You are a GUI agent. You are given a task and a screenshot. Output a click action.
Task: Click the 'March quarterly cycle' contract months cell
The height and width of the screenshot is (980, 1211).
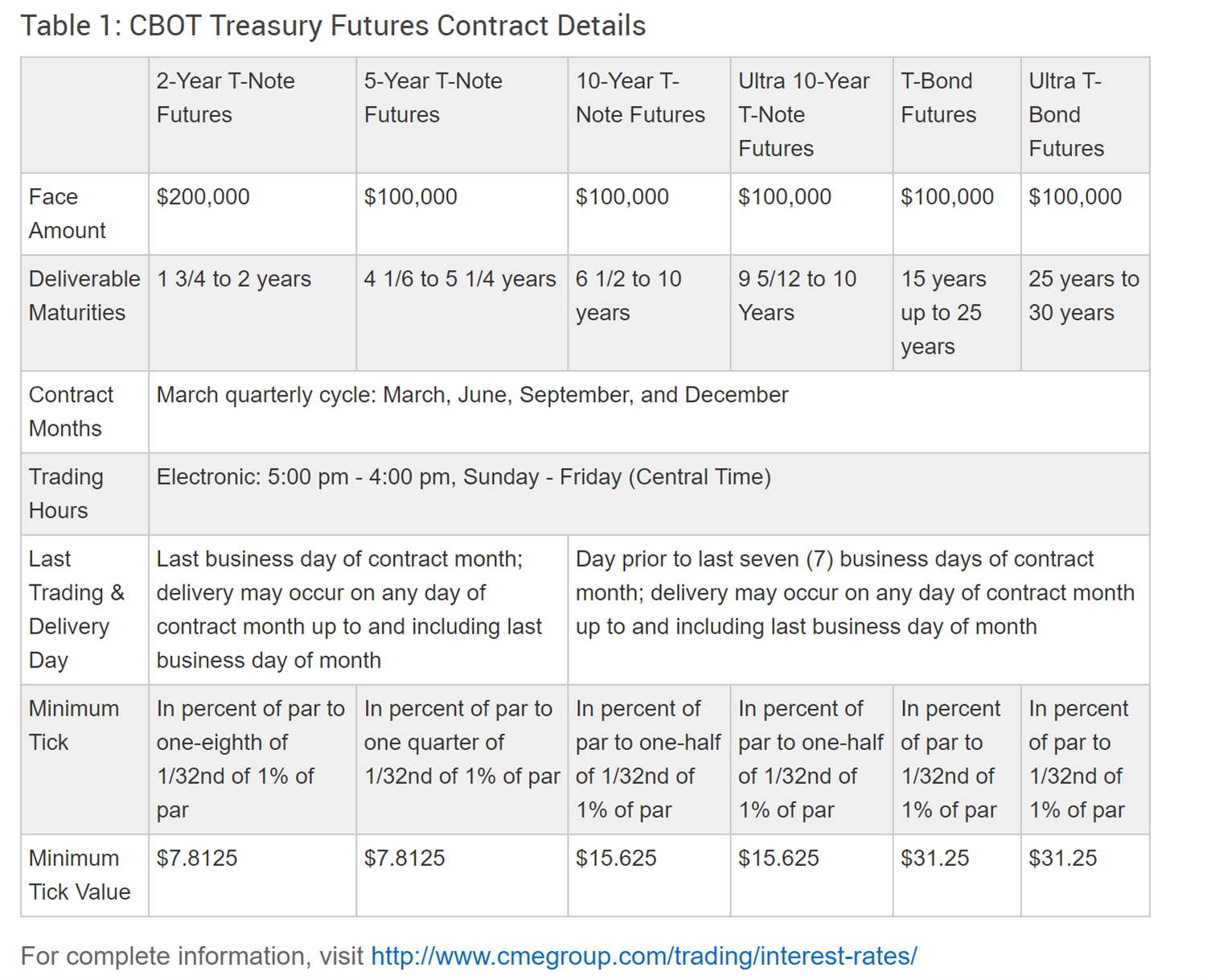649,412
